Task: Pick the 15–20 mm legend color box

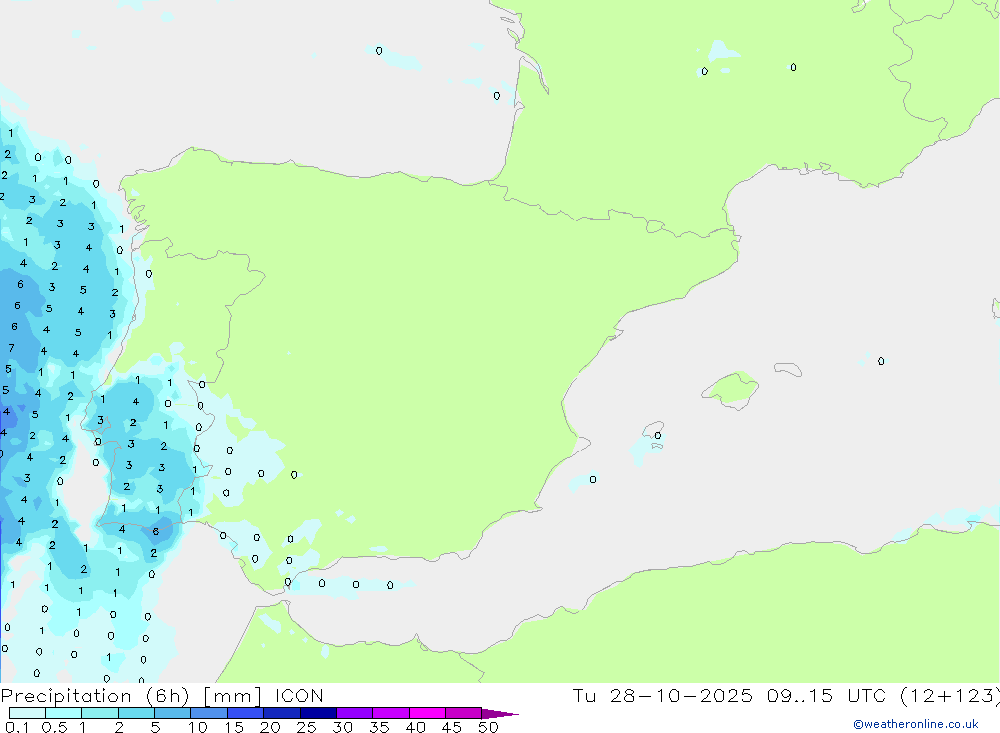Action: (x=245, y=713)
